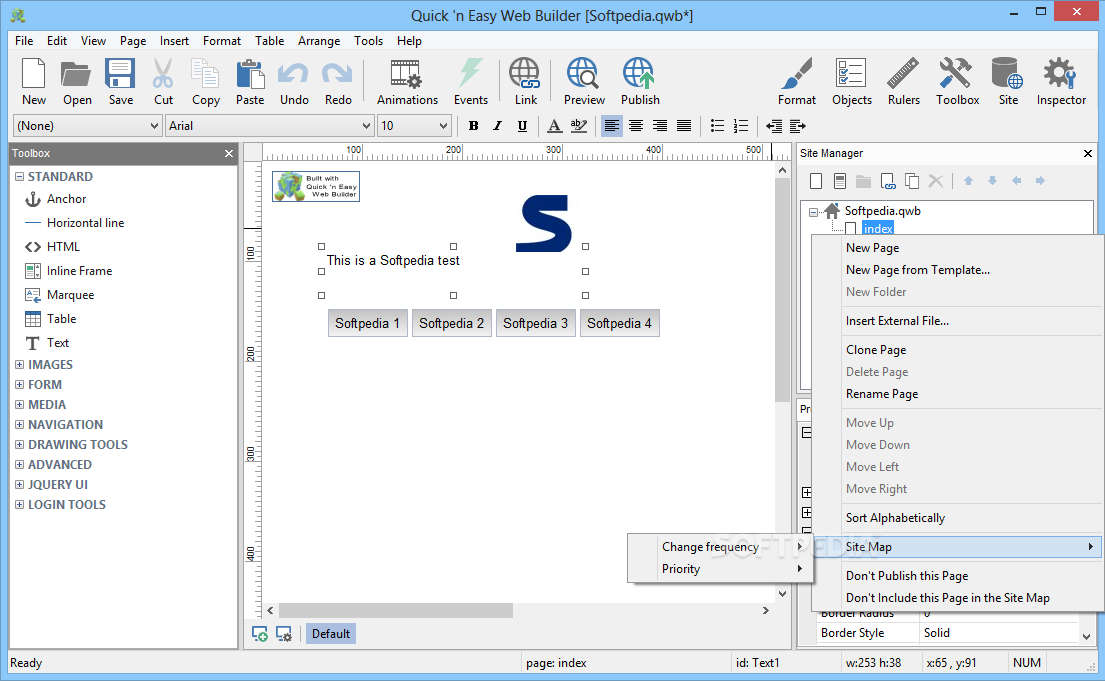Toggle bold formatting

474,126
